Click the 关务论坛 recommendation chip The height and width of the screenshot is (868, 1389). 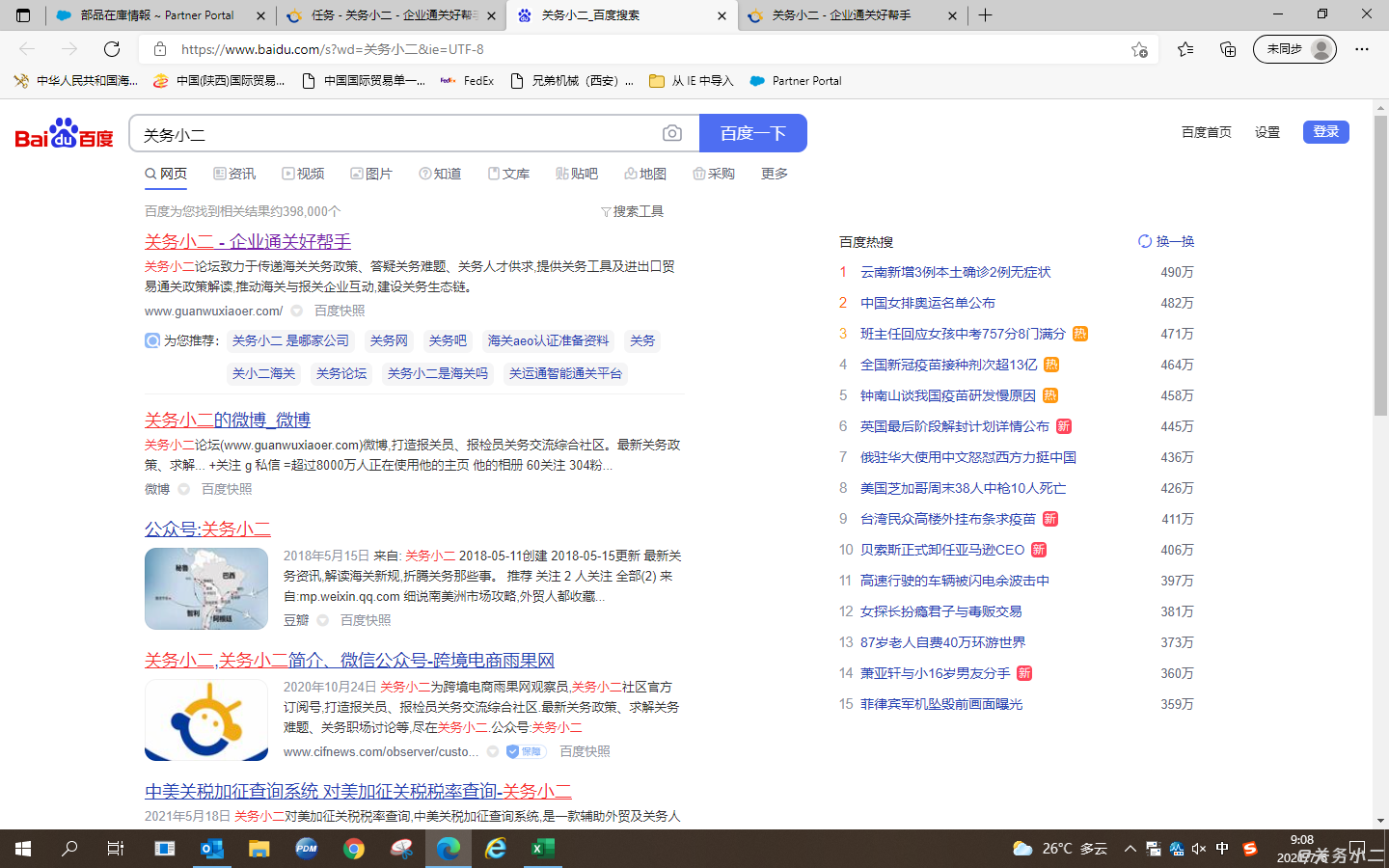(341, 373)
